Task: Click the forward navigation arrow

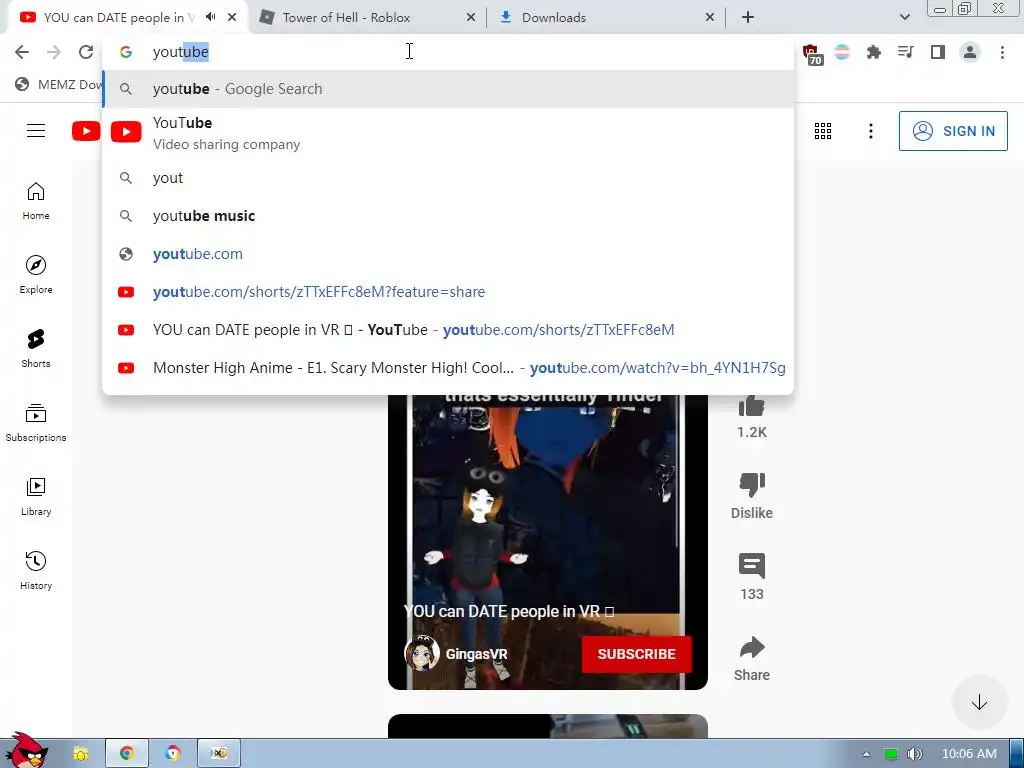Action: [54, 52]
